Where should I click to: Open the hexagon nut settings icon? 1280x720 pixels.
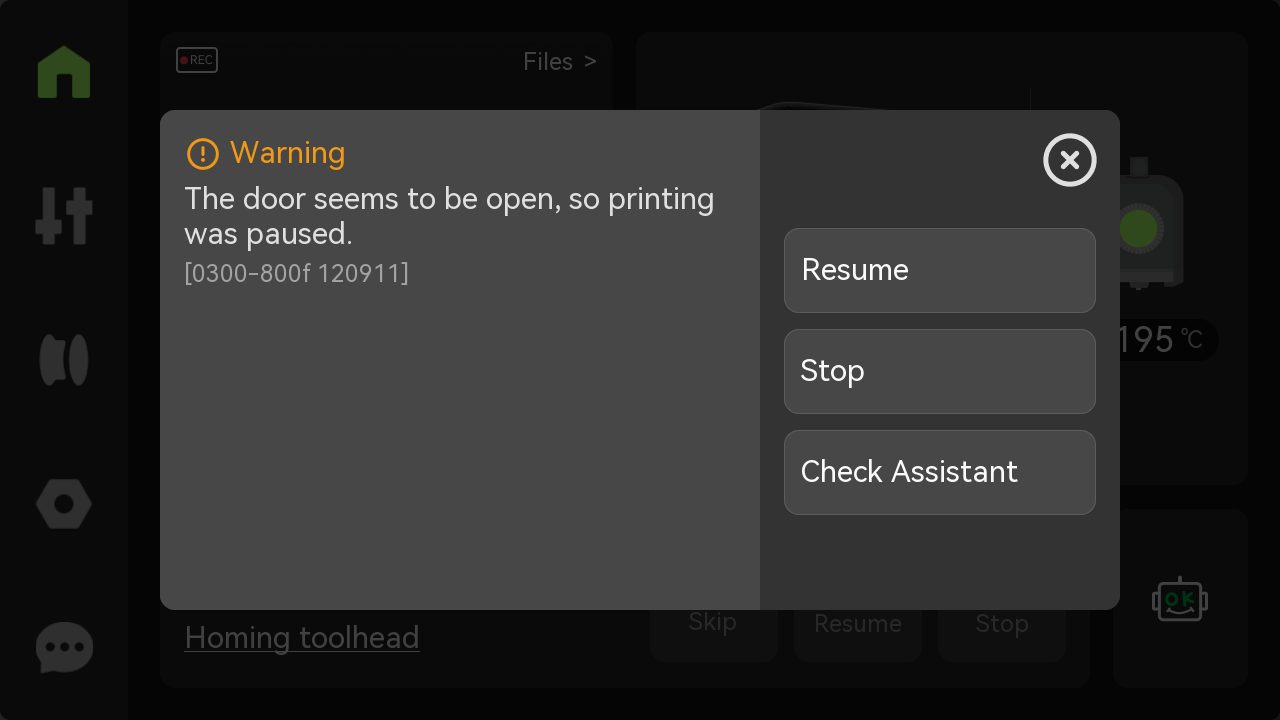click(64, 504)
